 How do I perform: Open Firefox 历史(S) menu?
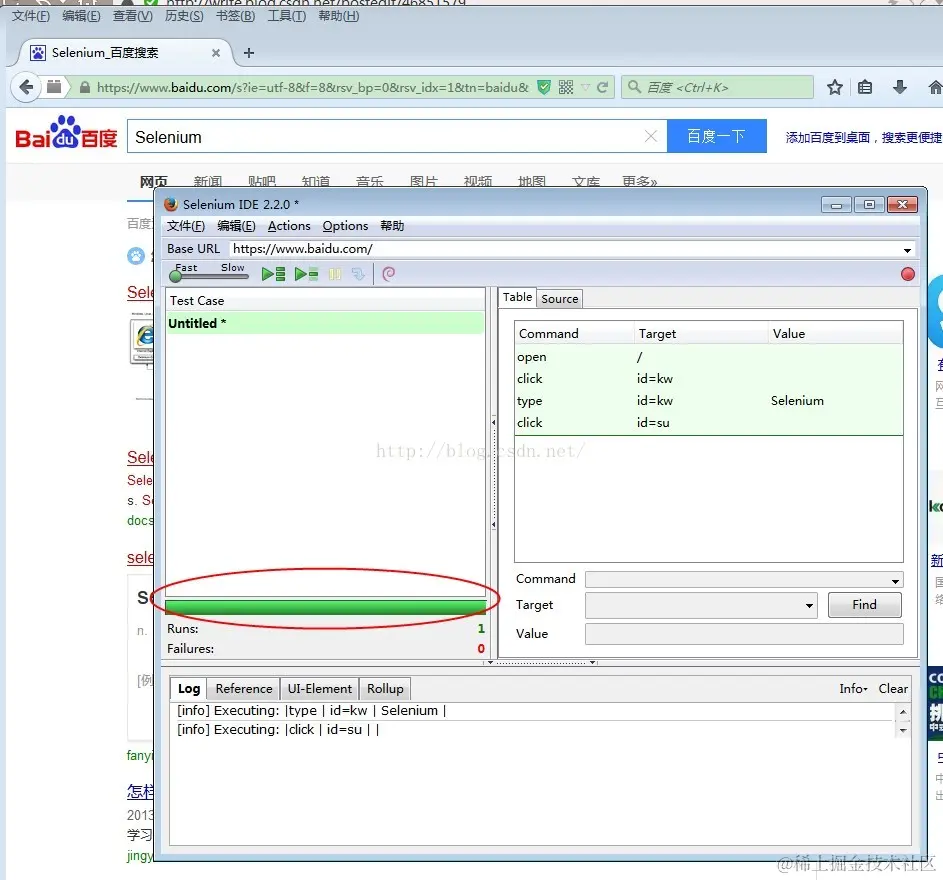[184, 16]
